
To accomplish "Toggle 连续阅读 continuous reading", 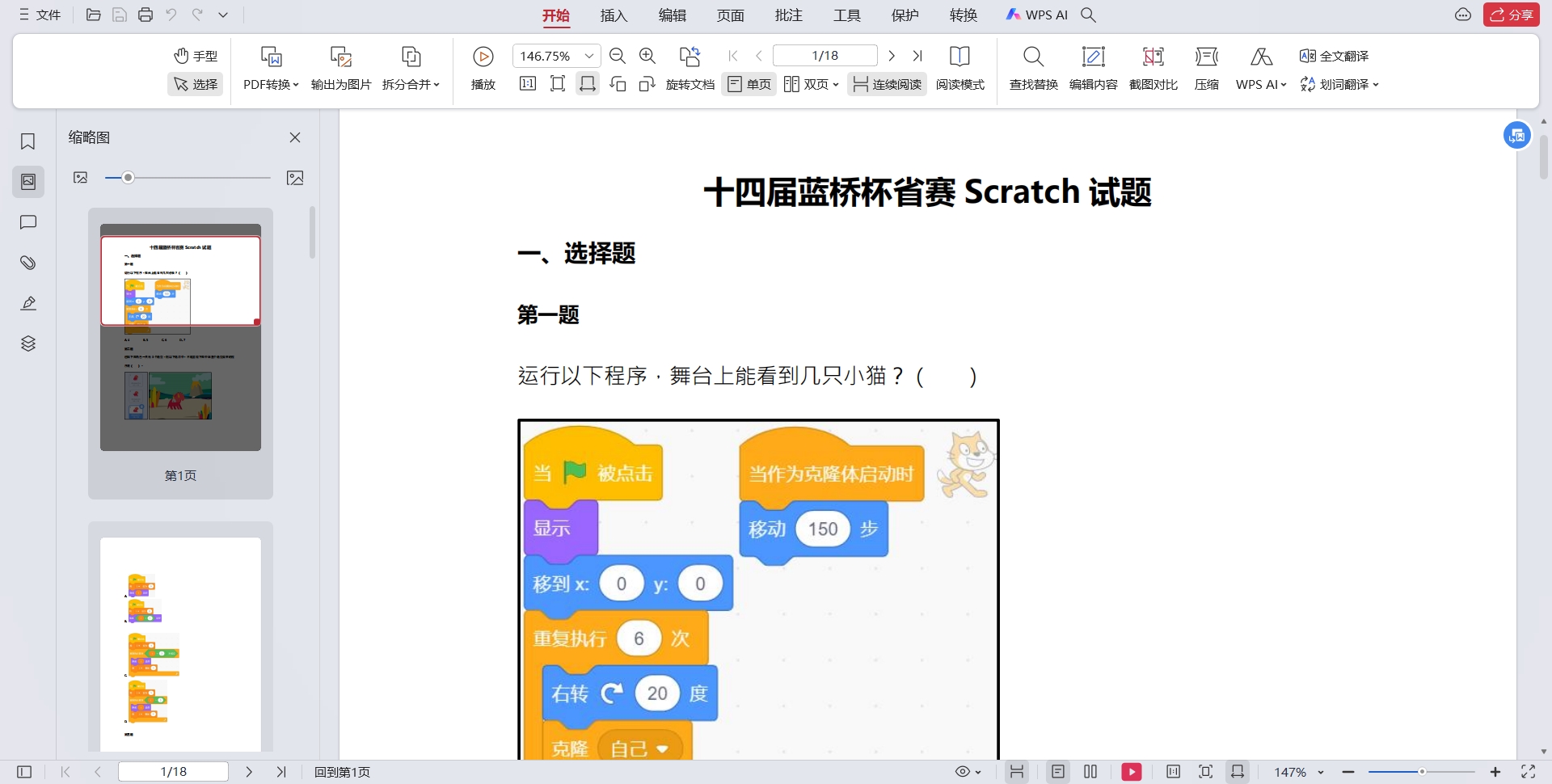I will 888,84.
